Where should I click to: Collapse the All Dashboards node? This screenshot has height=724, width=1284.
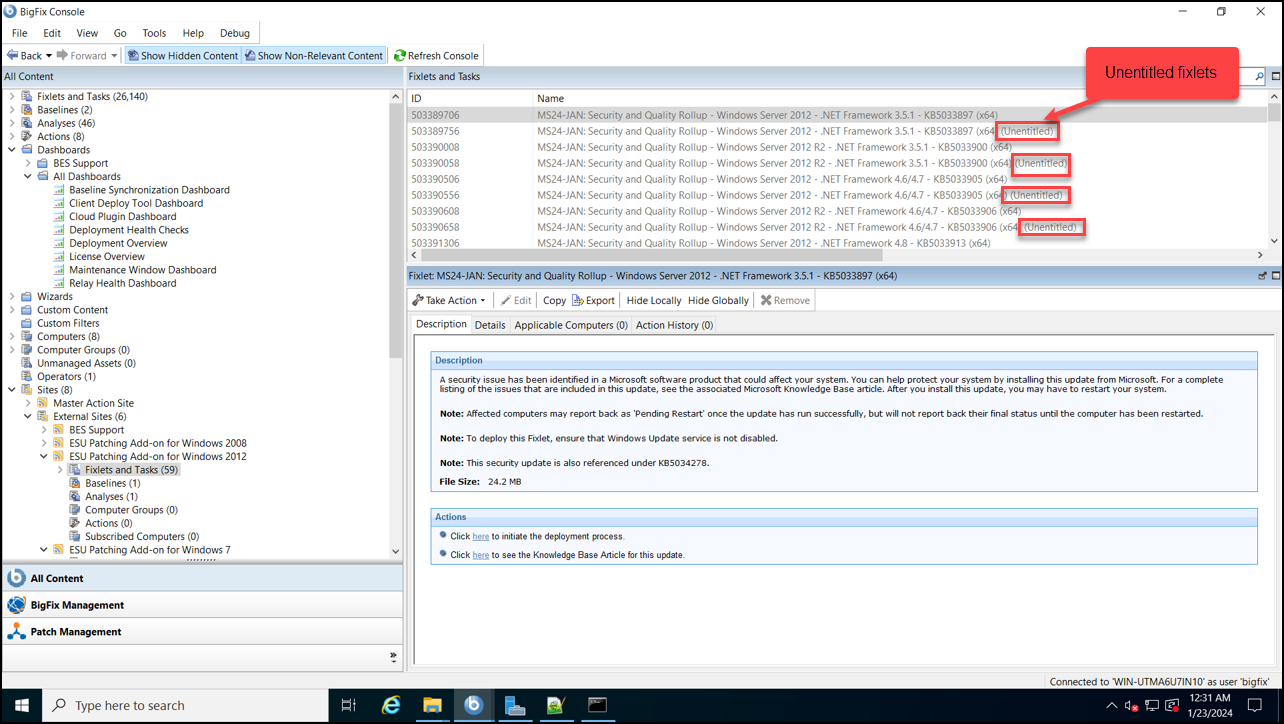point(28,176)
